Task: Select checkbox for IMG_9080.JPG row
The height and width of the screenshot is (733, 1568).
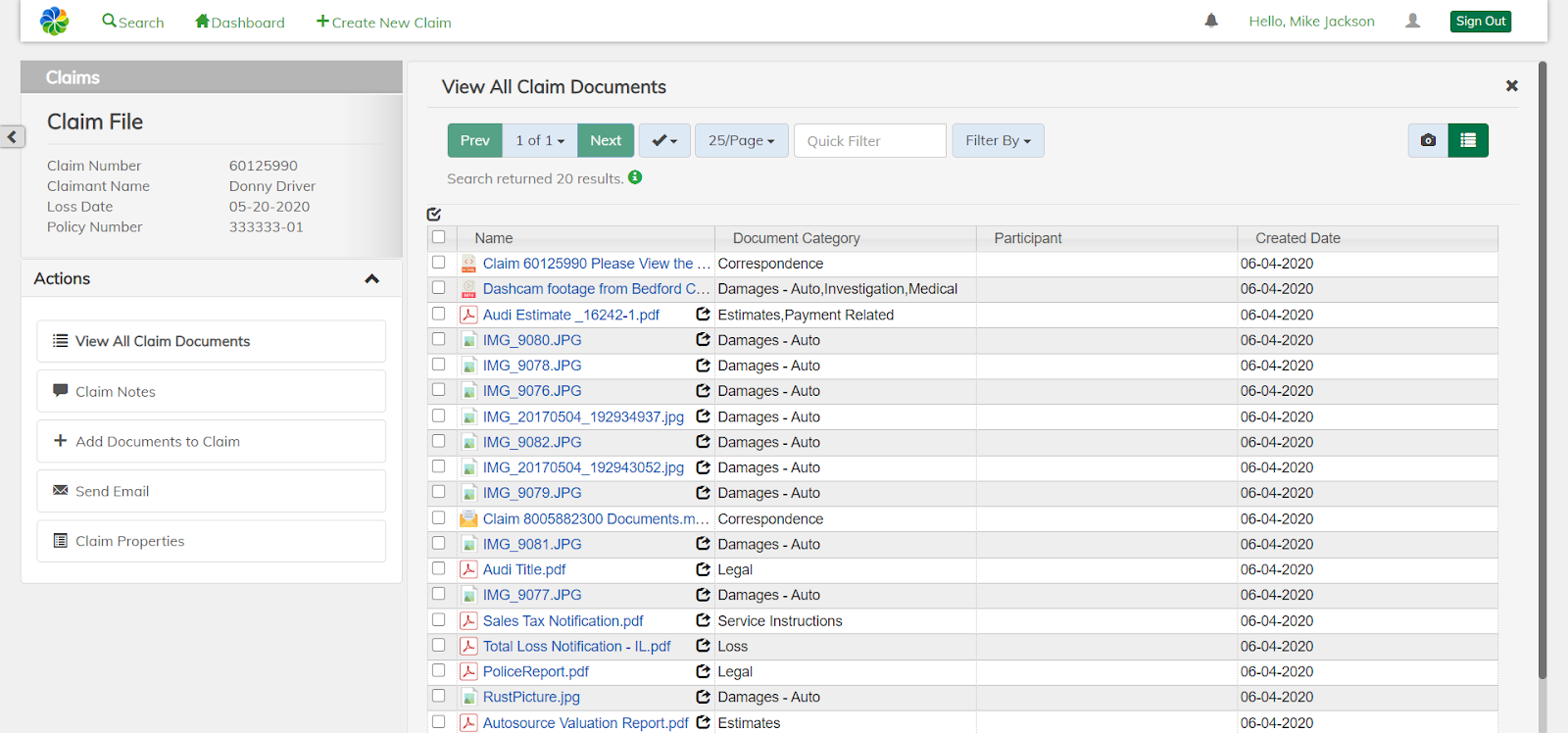Action: click(439, 339)
